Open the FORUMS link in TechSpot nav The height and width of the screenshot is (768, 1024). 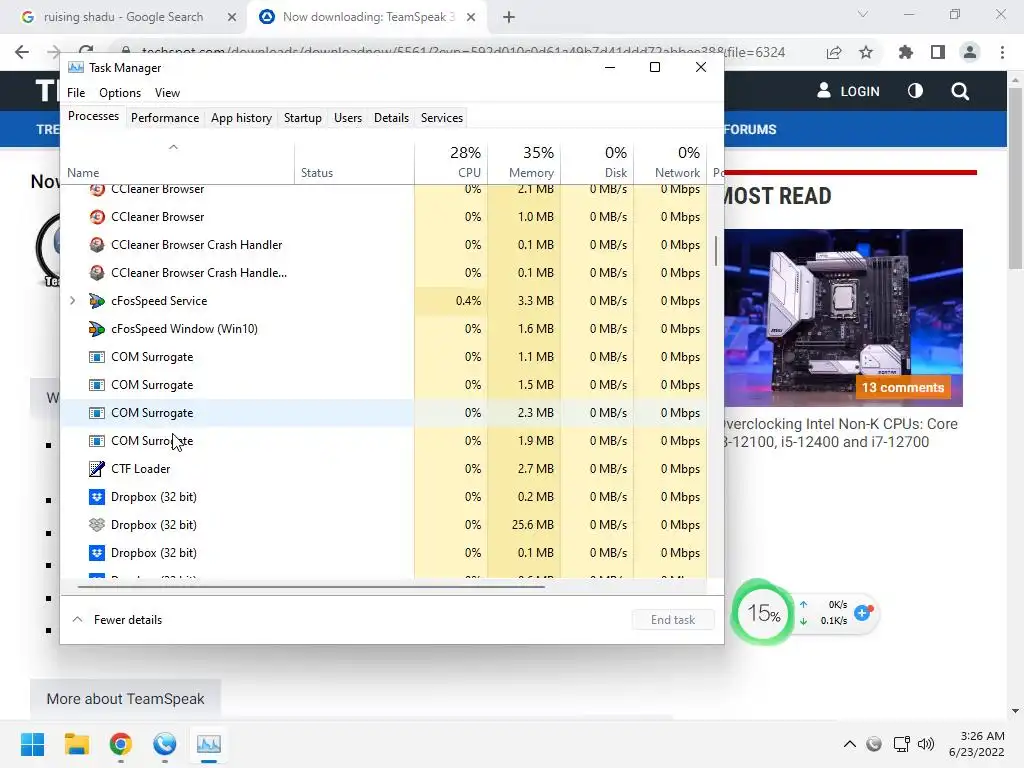[750, 129]
